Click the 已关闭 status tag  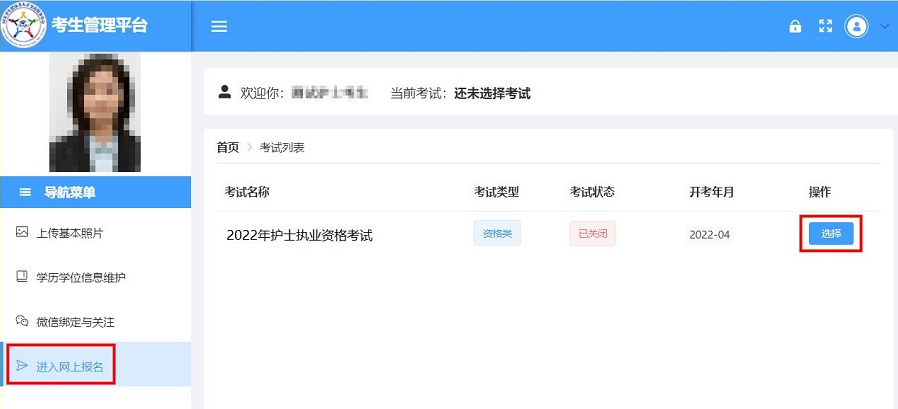click(x=593, y=234)
